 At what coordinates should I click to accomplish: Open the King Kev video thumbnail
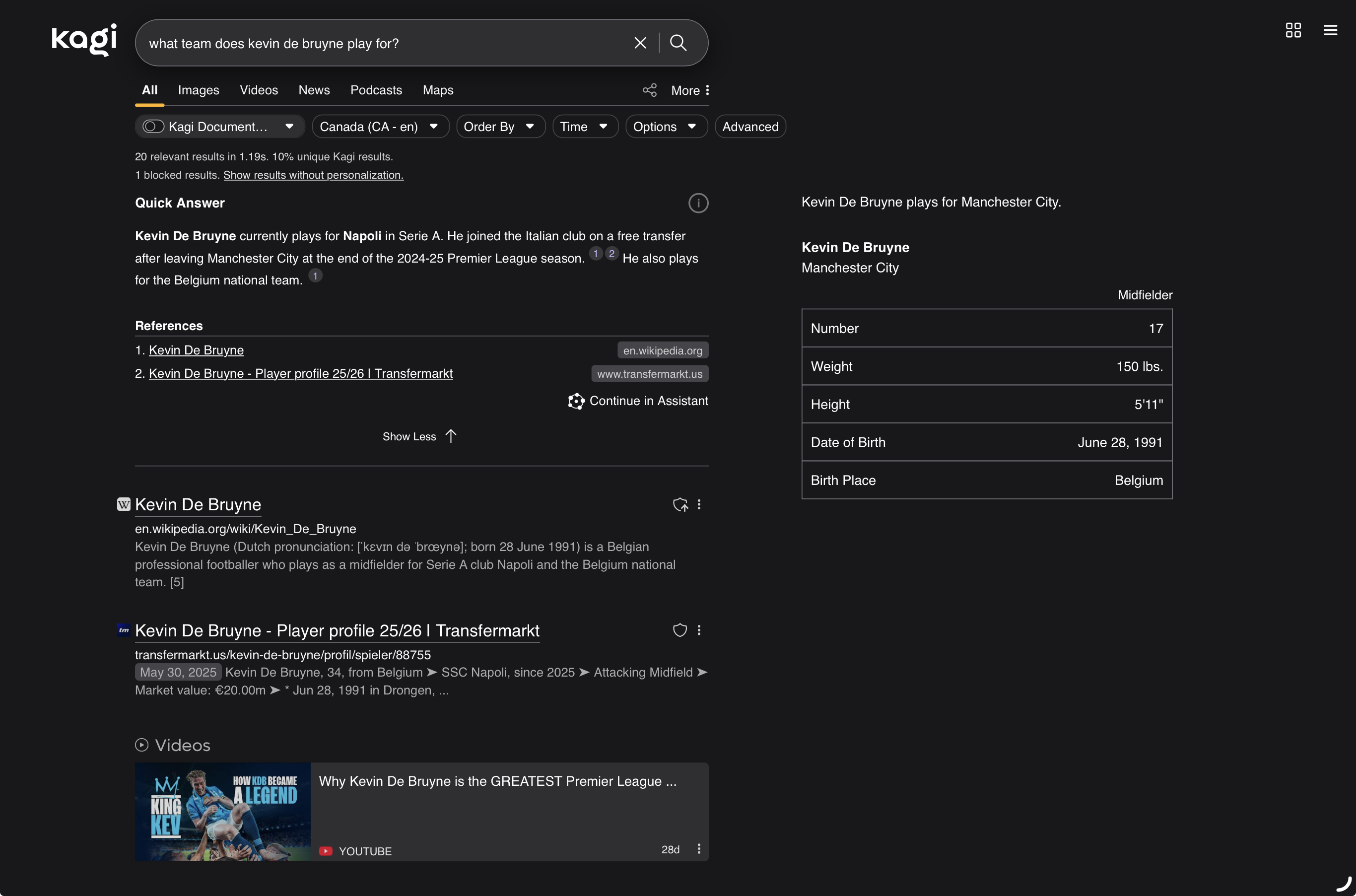point(223,812)
